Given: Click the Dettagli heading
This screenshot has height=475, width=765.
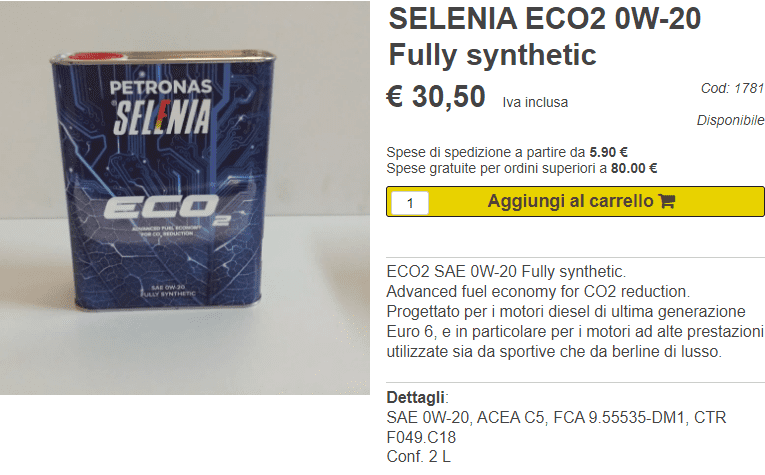Looking at the screenshot, I should pyautogui.click(x=416, y=397).
